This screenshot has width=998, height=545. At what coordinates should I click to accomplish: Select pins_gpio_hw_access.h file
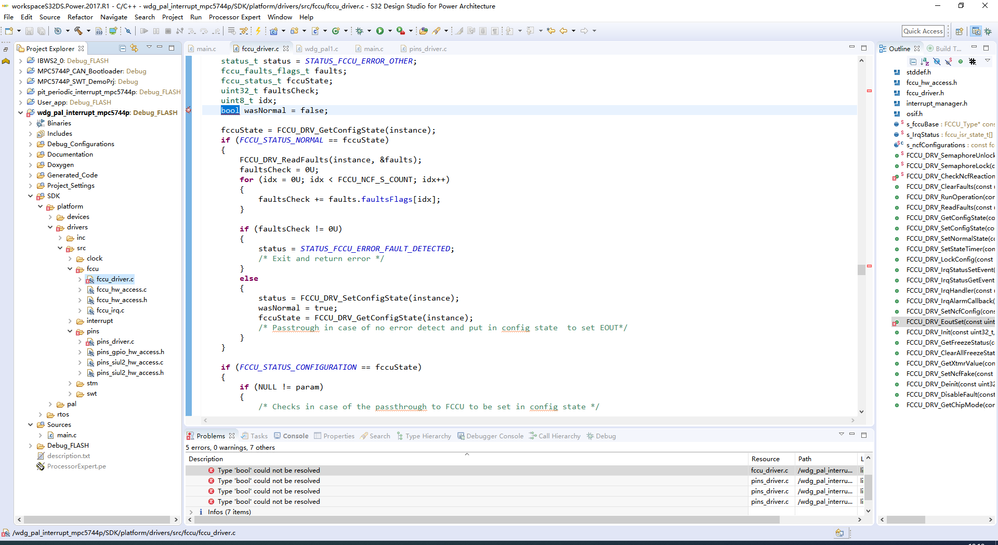[x=130, y=352]
